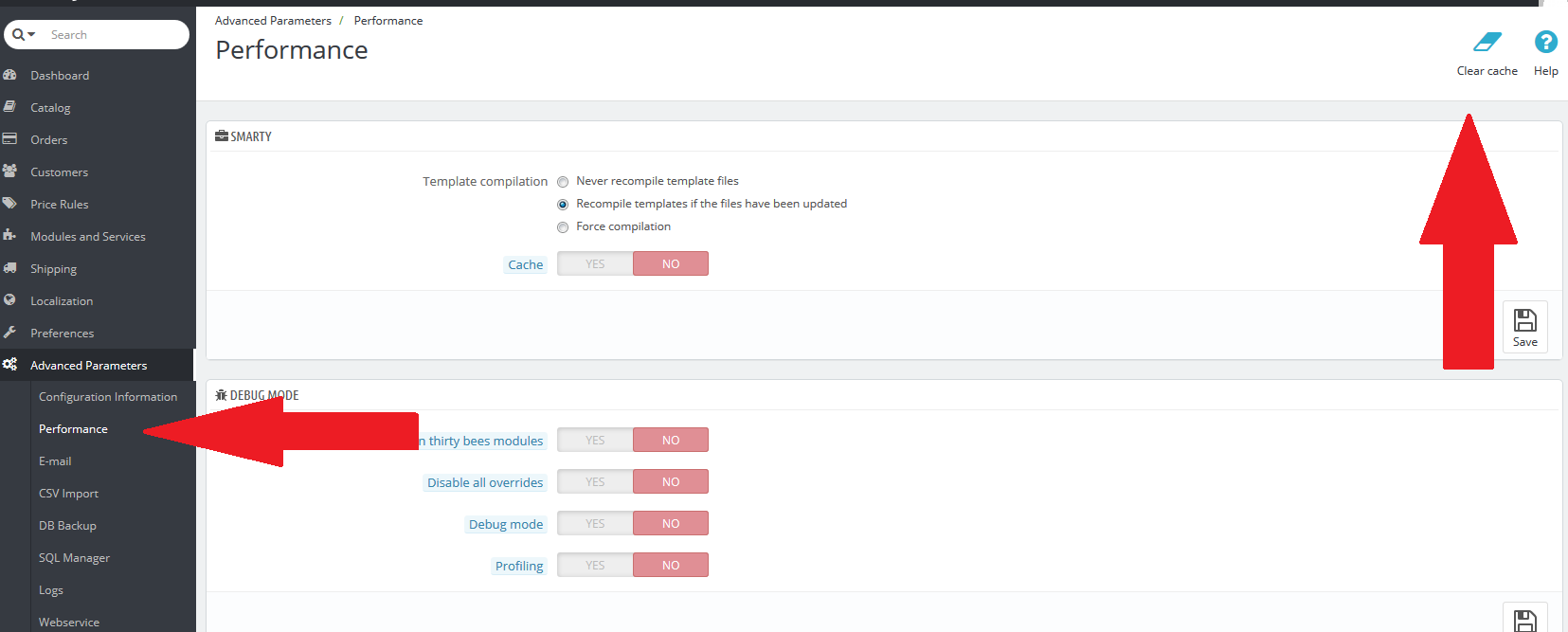This screenshot has height=632, width=1568.
Task: Click the Dashboard icon in sidebar
Action: coord(10,75)
